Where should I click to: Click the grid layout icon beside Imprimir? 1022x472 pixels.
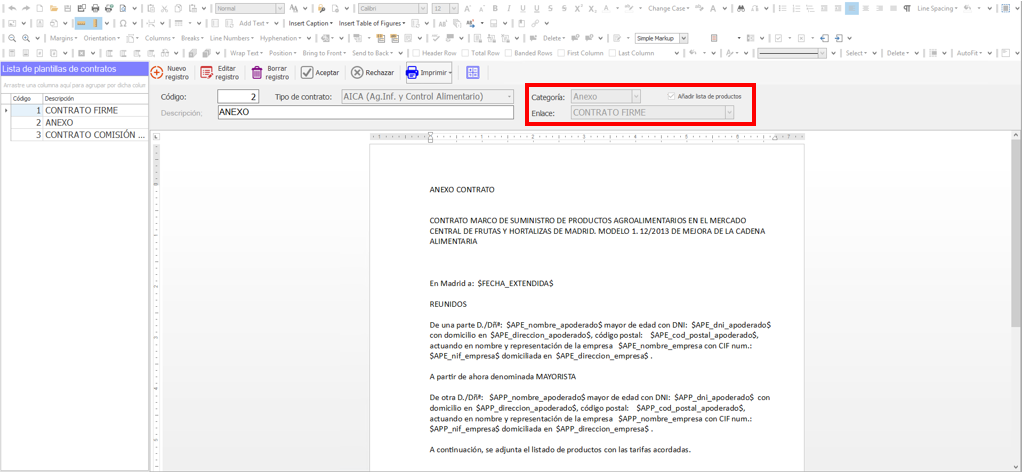pos(473,72)
